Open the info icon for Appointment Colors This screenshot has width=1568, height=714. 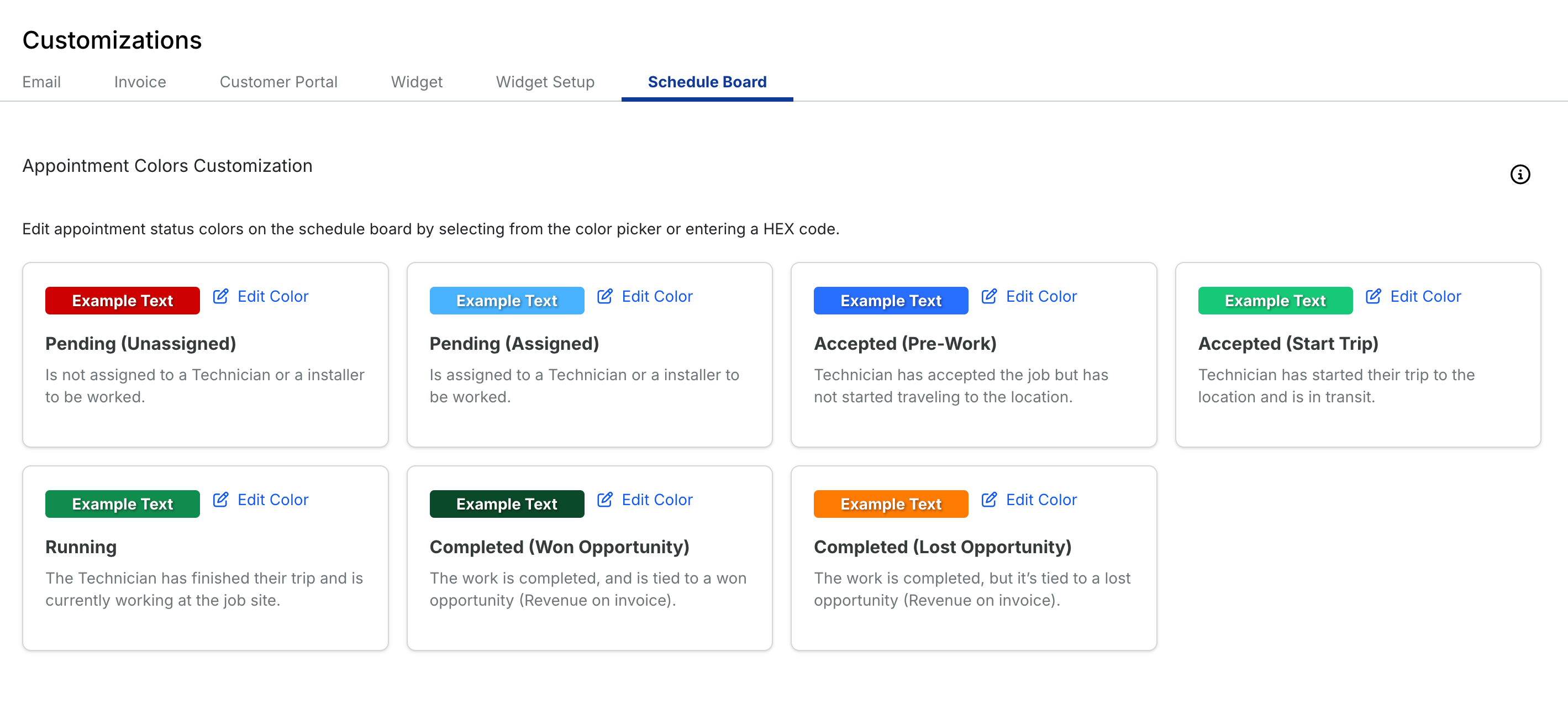1519,175
